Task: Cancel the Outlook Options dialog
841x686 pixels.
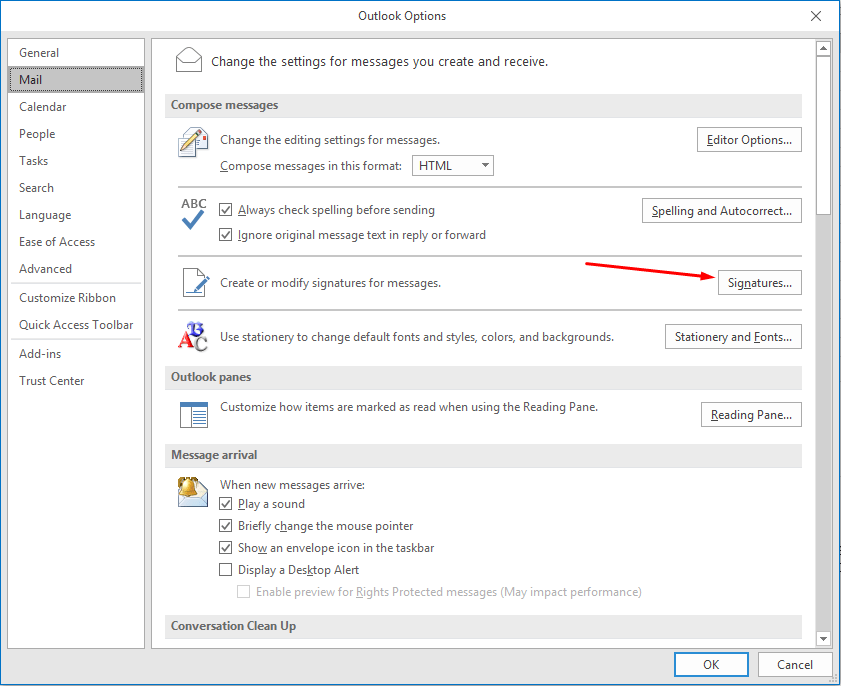Action: 794,665
